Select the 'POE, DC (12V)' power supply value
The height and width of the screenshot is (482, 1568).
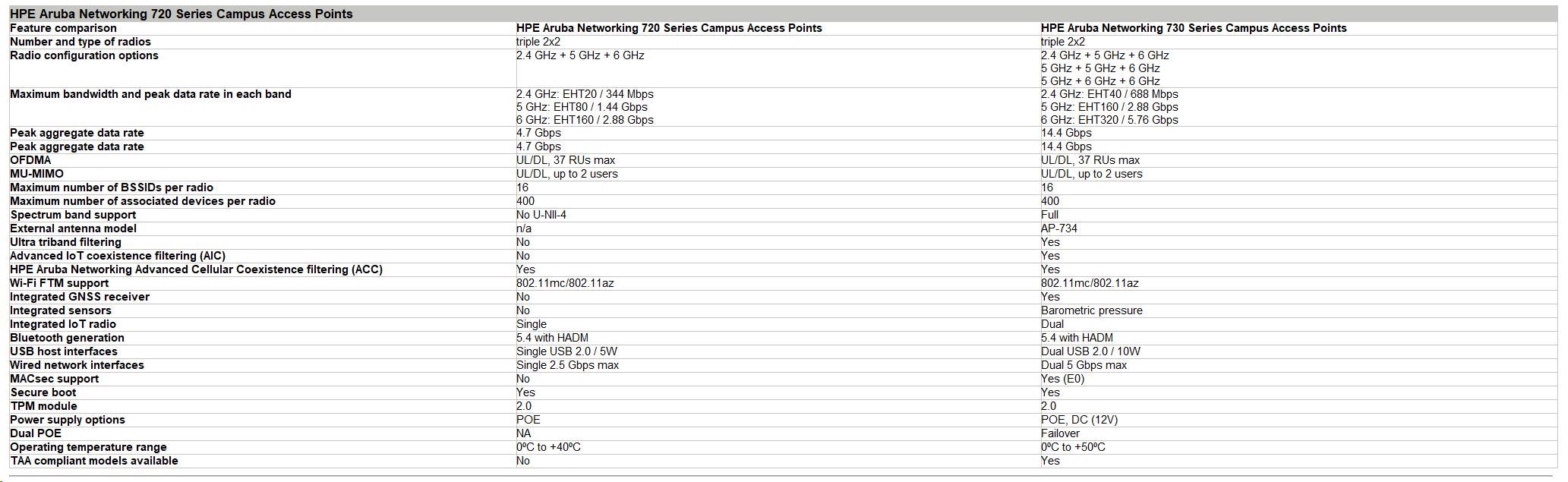point(1079,420)
